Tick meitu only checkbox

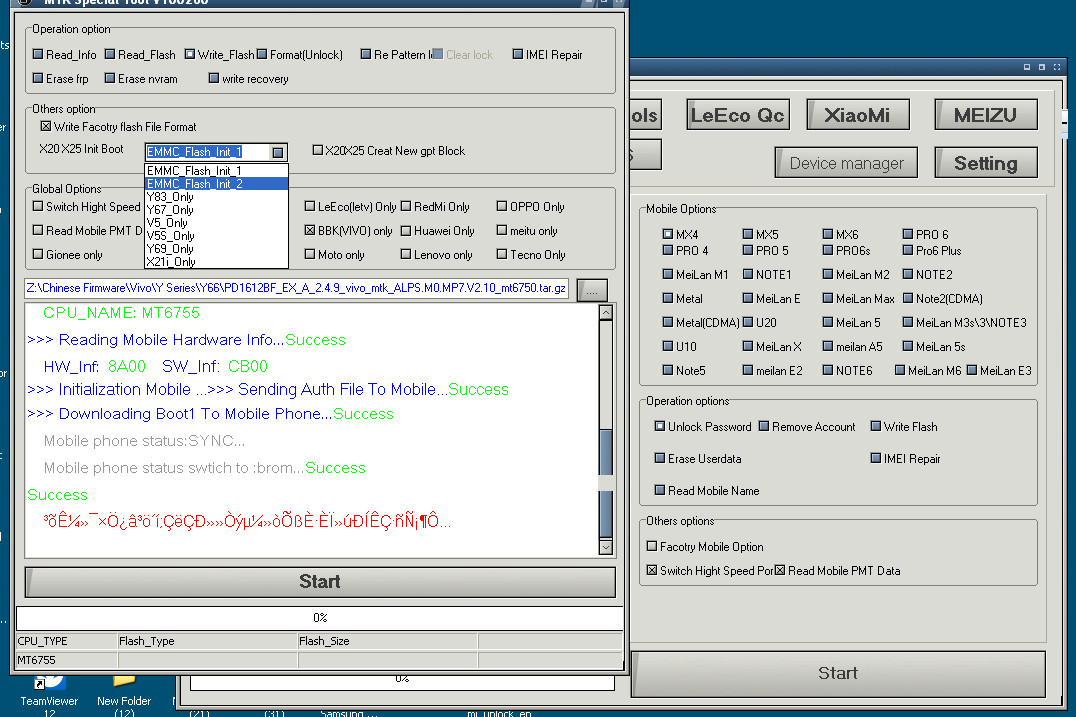point(502,231)
